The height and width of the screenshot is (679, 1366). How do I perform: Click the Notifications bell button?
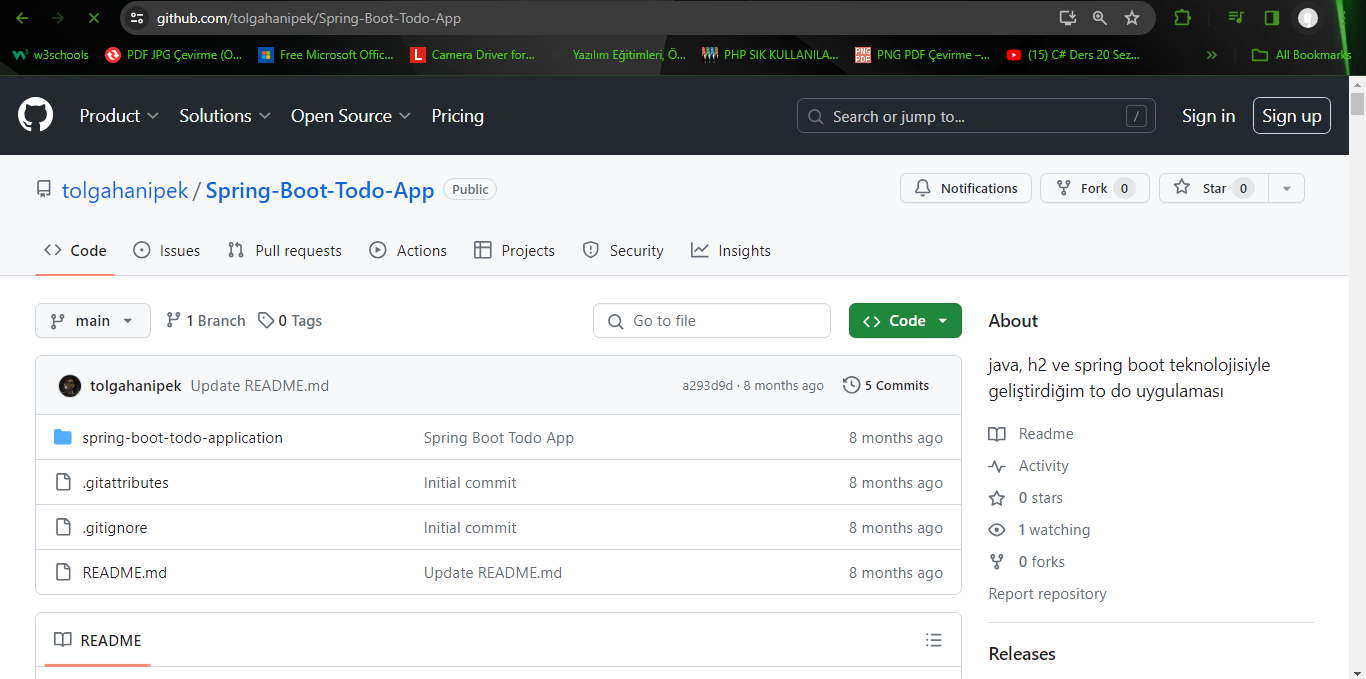(x=965, y=188)
